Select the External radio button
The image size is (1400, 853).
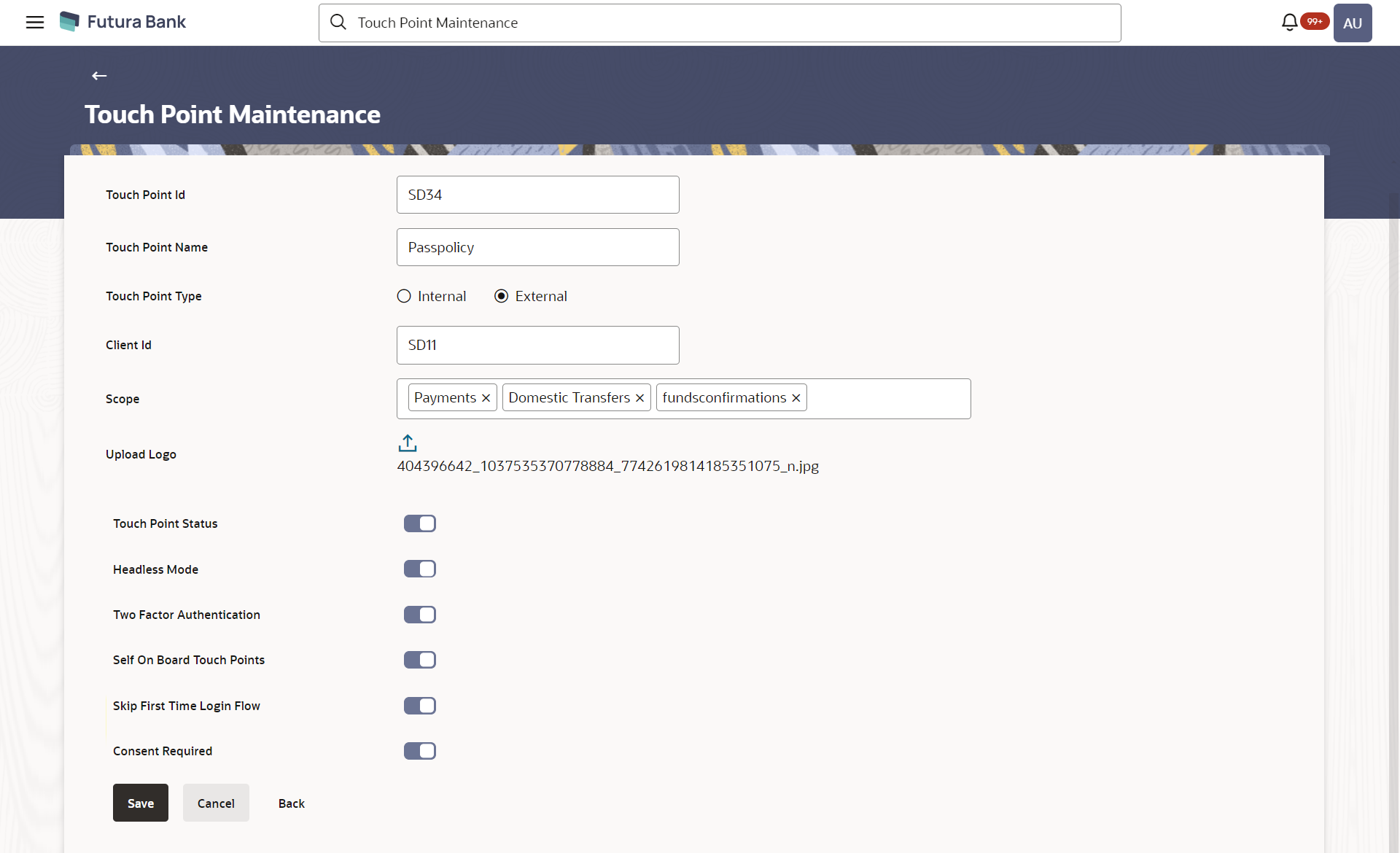click(x=501, y=296)
